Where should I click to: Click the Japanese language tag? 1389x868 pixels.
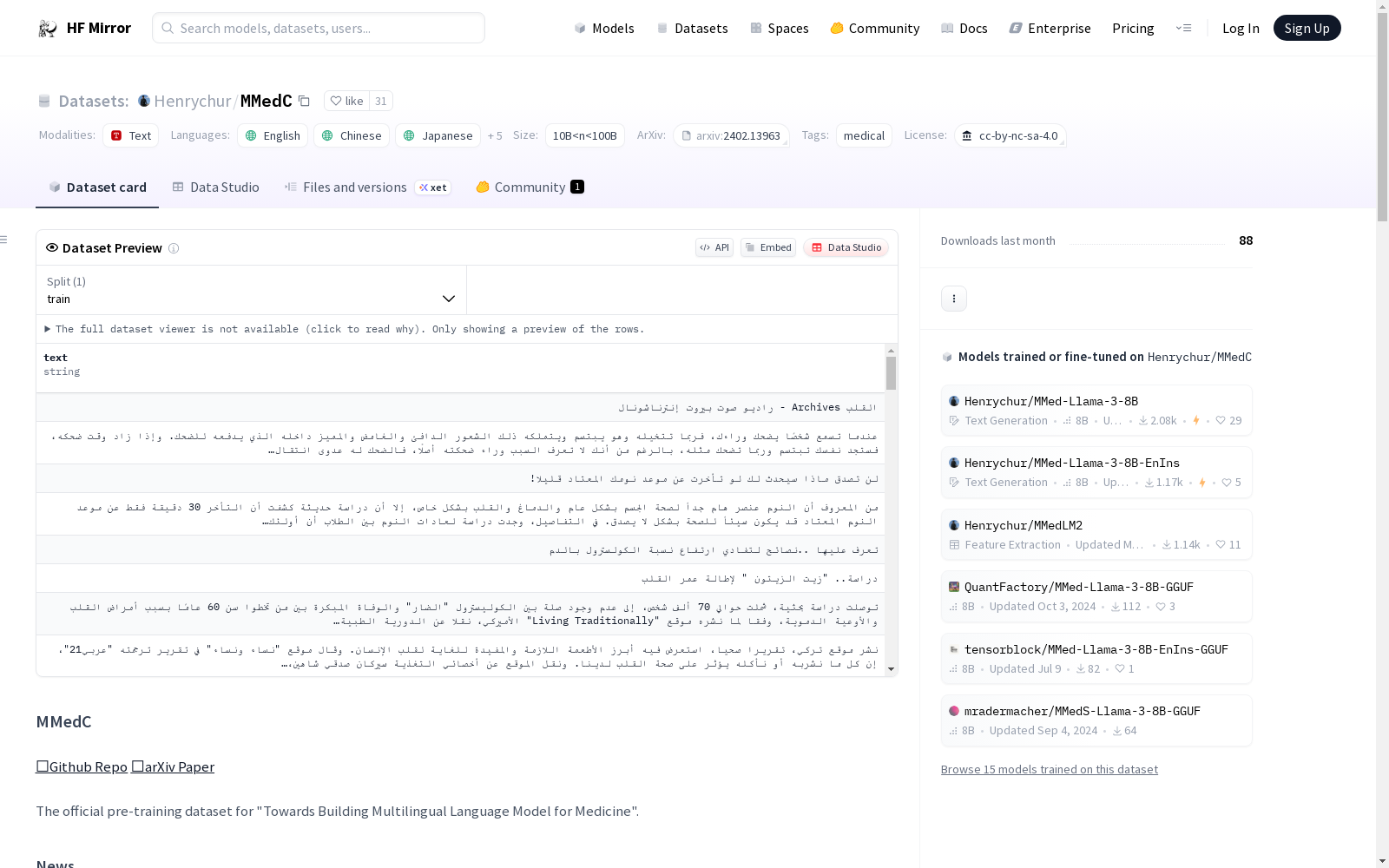pyautogui.click(x=438, y=135)
